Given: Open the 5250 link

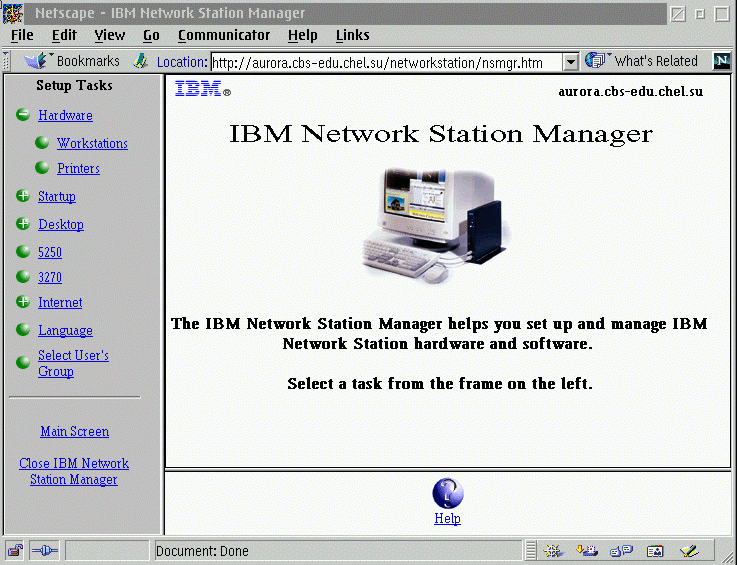Looking at the screenshot, I should point(50,252).
